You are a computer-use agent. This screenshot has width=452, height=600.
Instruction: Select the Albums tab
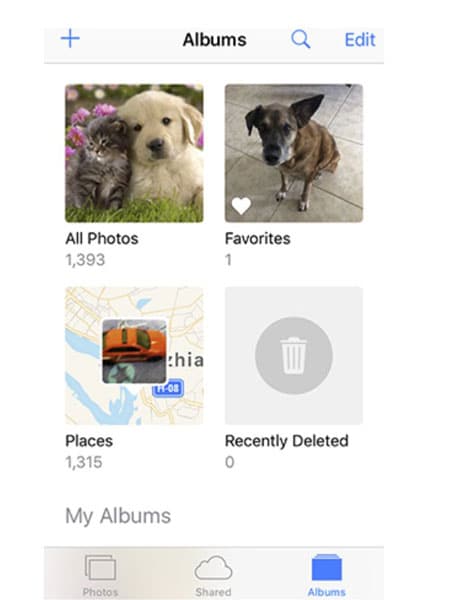[326, 575]
